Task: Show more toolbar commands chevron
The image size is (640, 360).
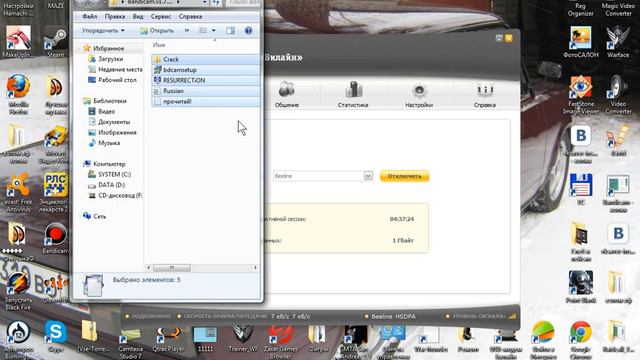Action: pos(187,31)
